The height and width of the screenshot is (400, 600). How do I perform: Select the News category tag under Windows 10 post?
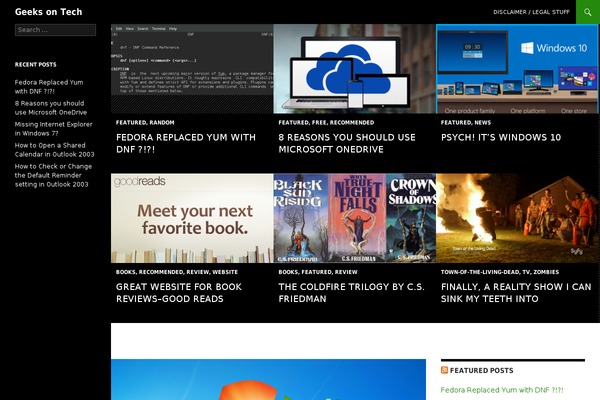click(483, 122)
